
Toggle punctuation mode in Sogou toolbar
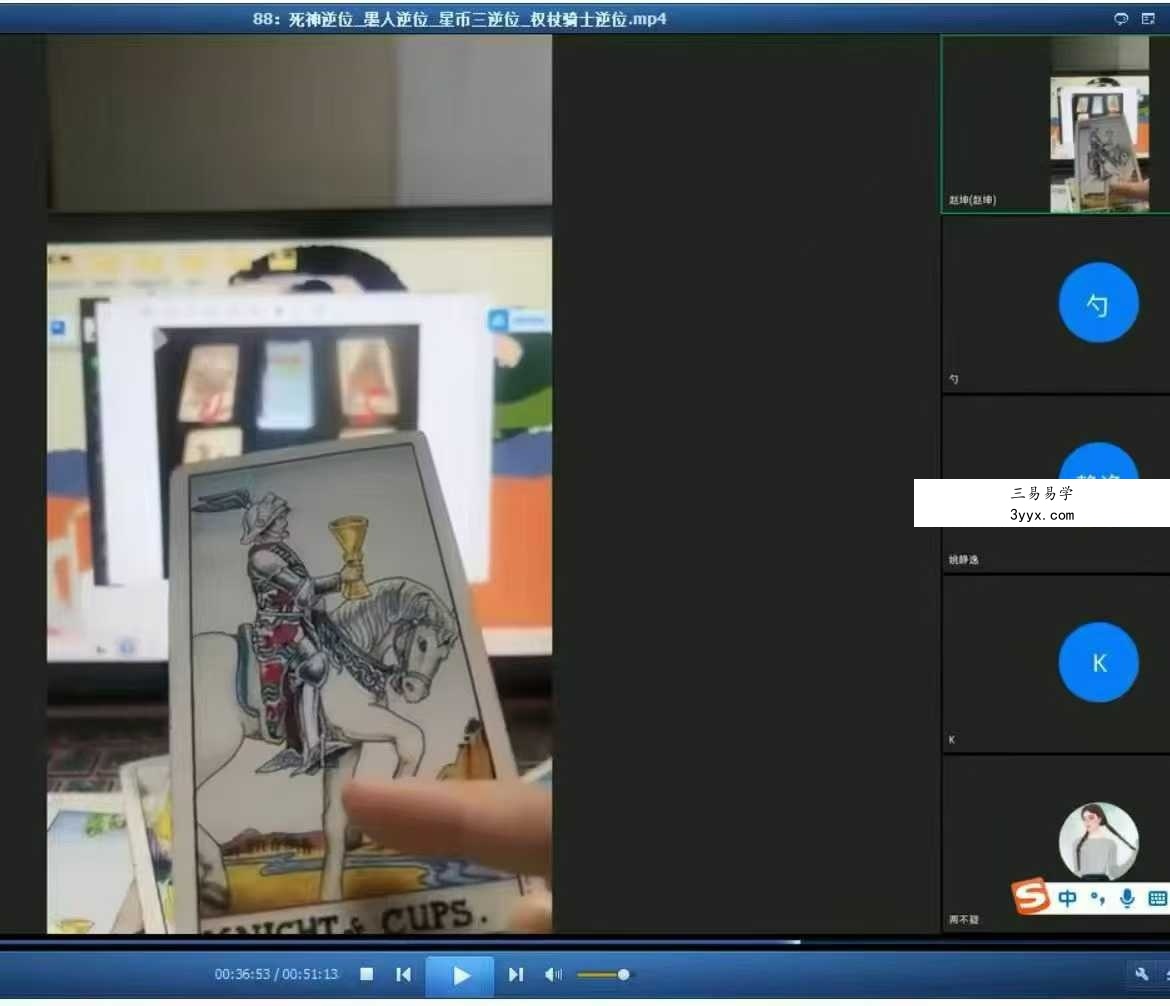(1098, 898)
